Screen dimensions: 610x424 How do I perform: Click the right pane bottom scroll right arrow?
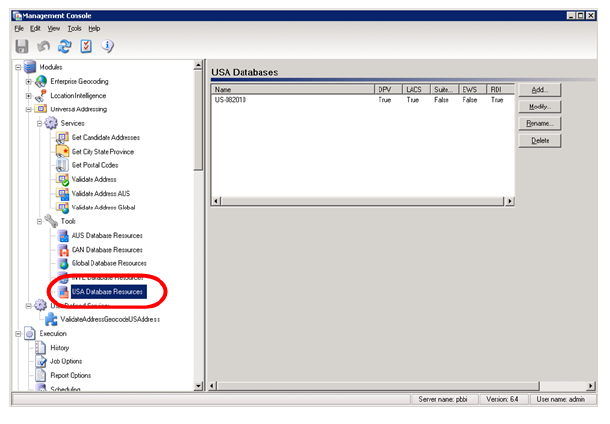coord(591,386)
